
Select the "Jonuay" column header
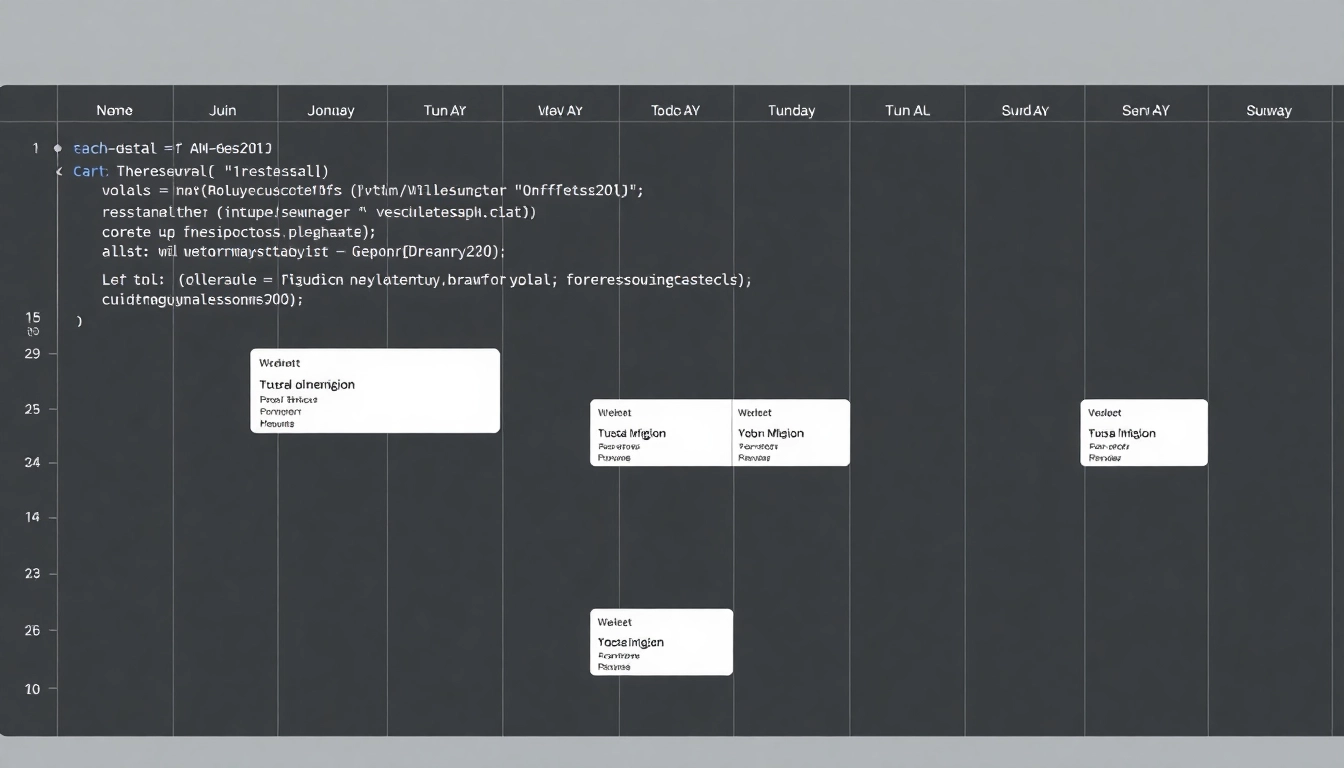[331, 111]
